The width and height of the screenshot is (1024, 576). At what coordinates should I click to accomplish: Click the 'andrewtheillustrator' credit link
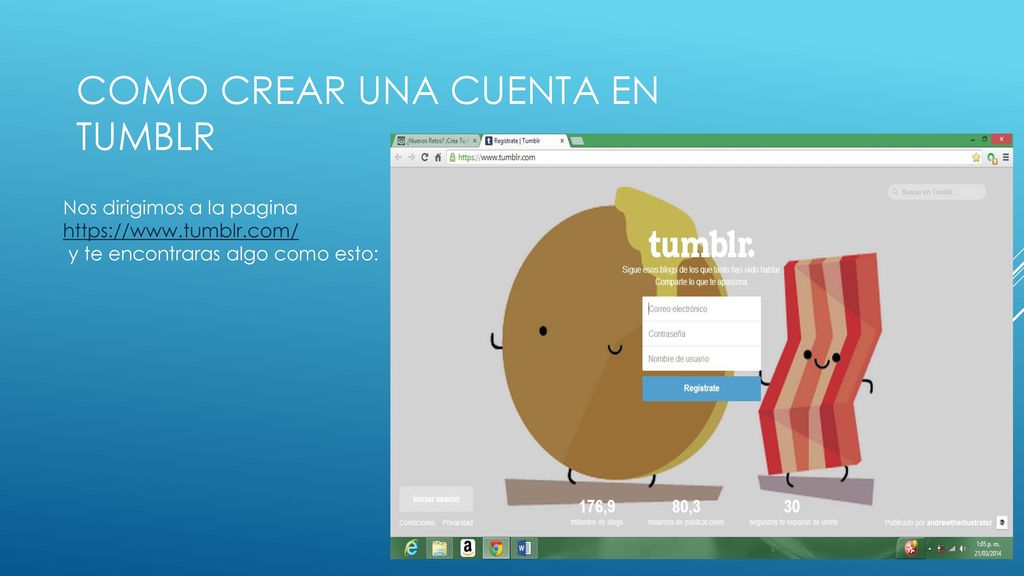click(959, 522)
